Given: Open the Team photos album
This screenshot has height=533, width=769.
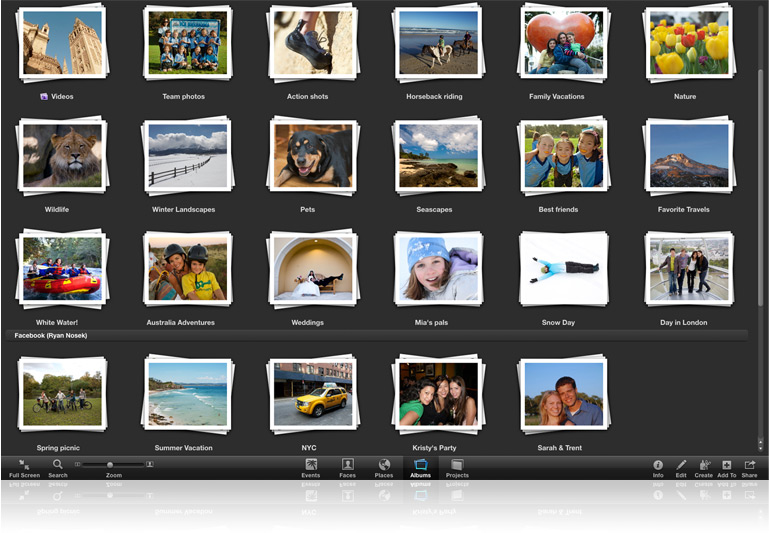Looking at the screenshot, I should (188, 43).
